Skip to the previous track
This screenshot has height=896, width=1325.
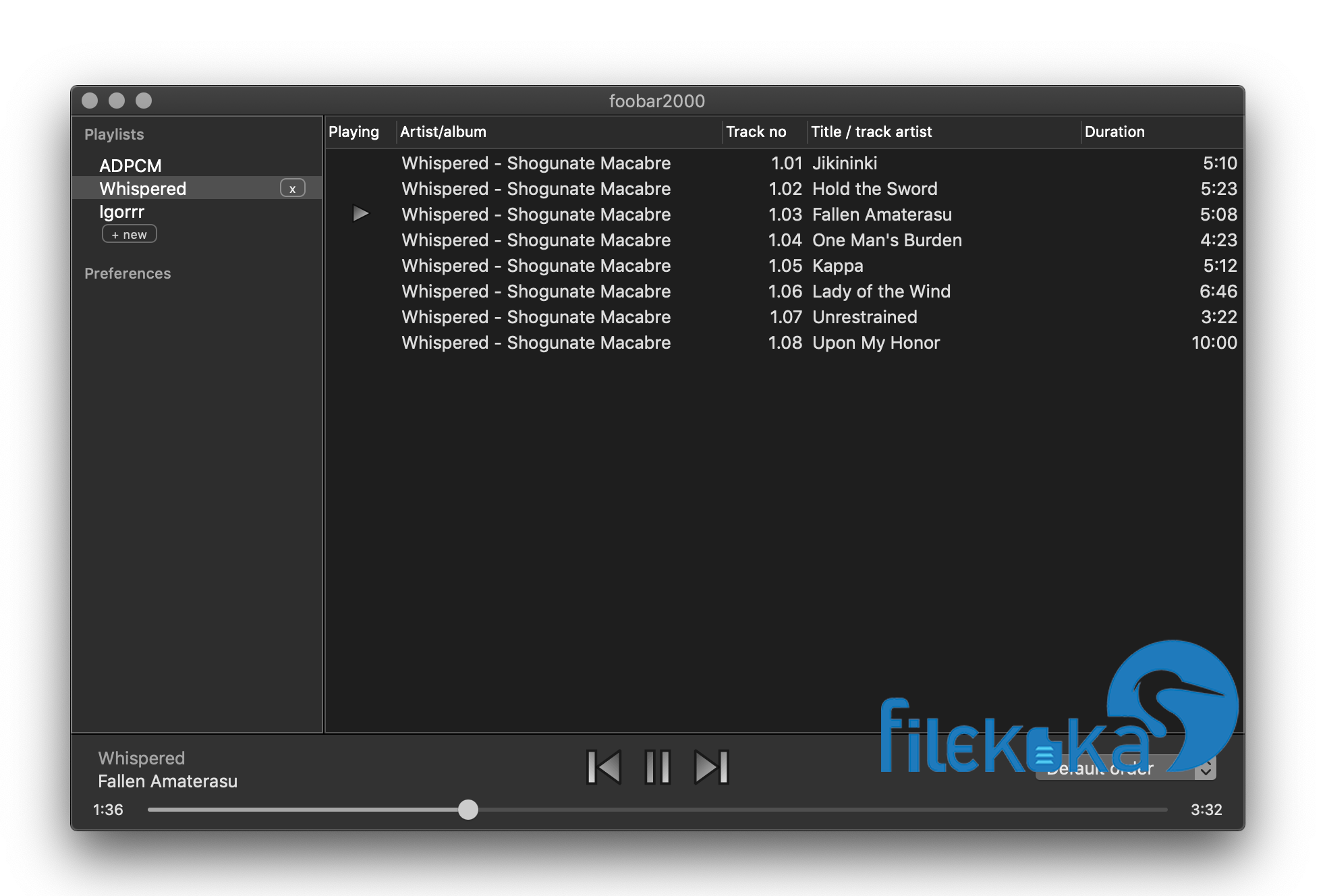(x=603, y=767)
